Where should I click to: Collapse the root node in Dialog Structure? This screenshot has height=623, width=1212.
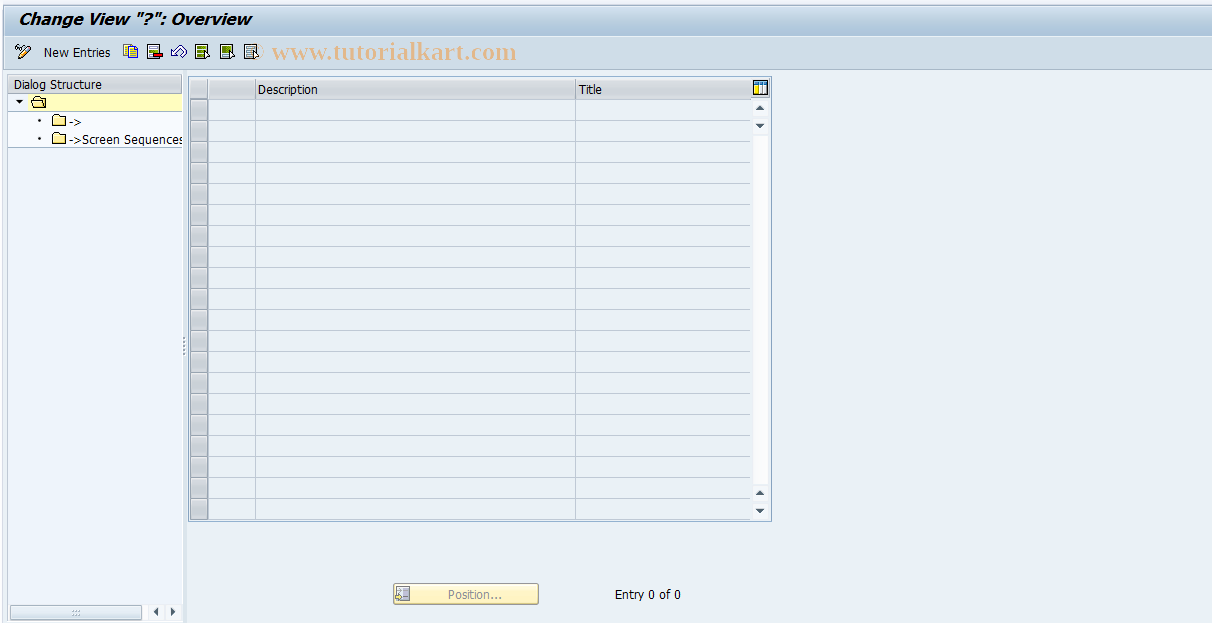click(19, 102)
